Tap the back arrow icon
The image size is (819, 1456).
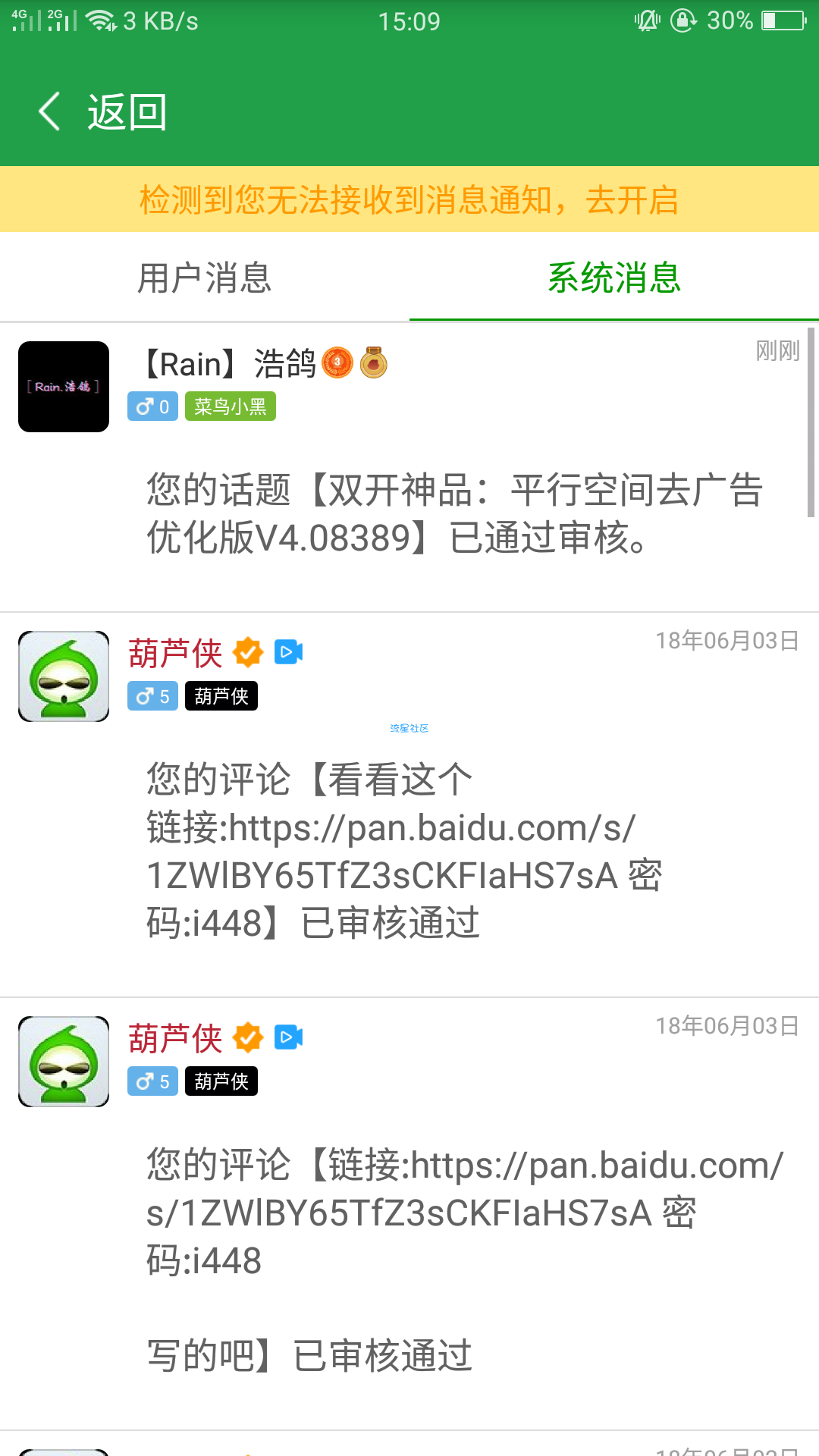tap(49, 111)
